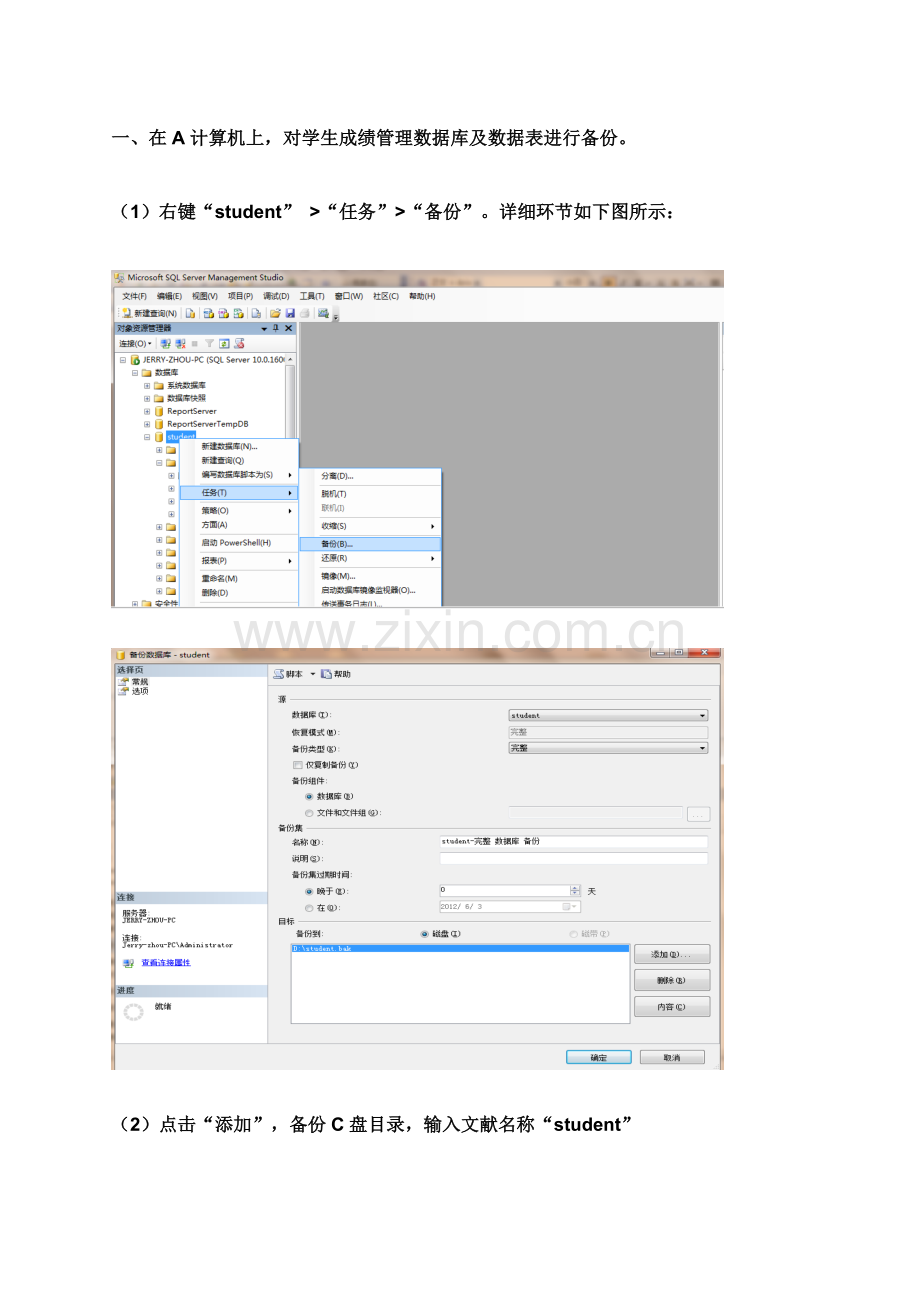Open the 社区(C) menu
The image size is (920, 1302).
386,296
